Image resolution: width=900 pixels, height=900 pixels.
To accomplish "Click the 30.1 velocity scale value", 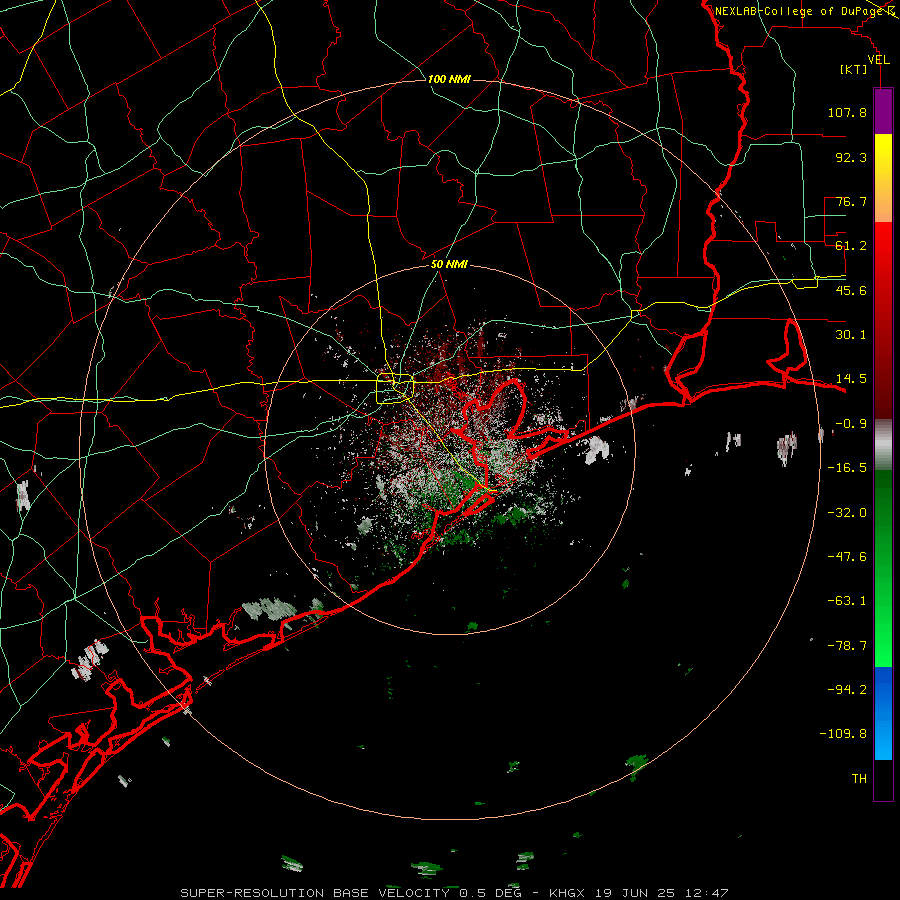I will (851, 335).
